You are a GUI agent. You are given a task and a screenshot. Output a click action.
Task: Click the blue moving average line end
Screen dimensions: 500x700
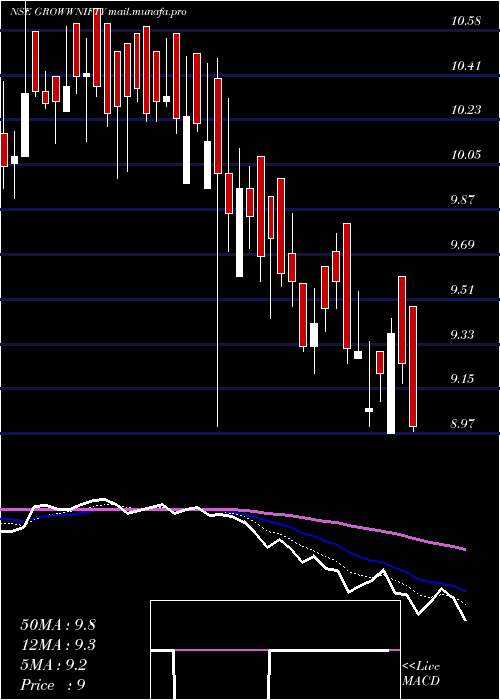464,590
